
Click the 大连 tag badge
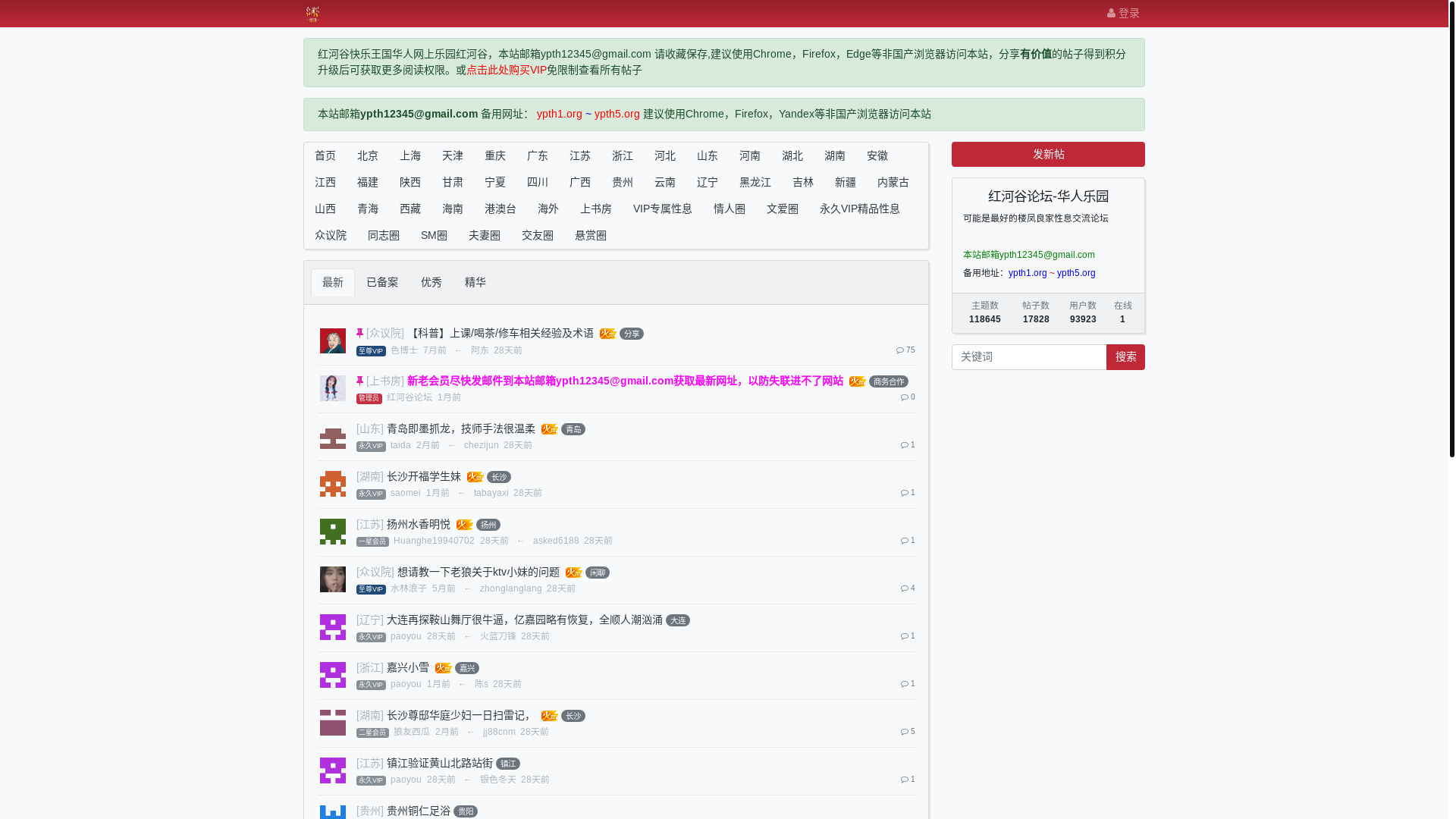coord(678,620)
